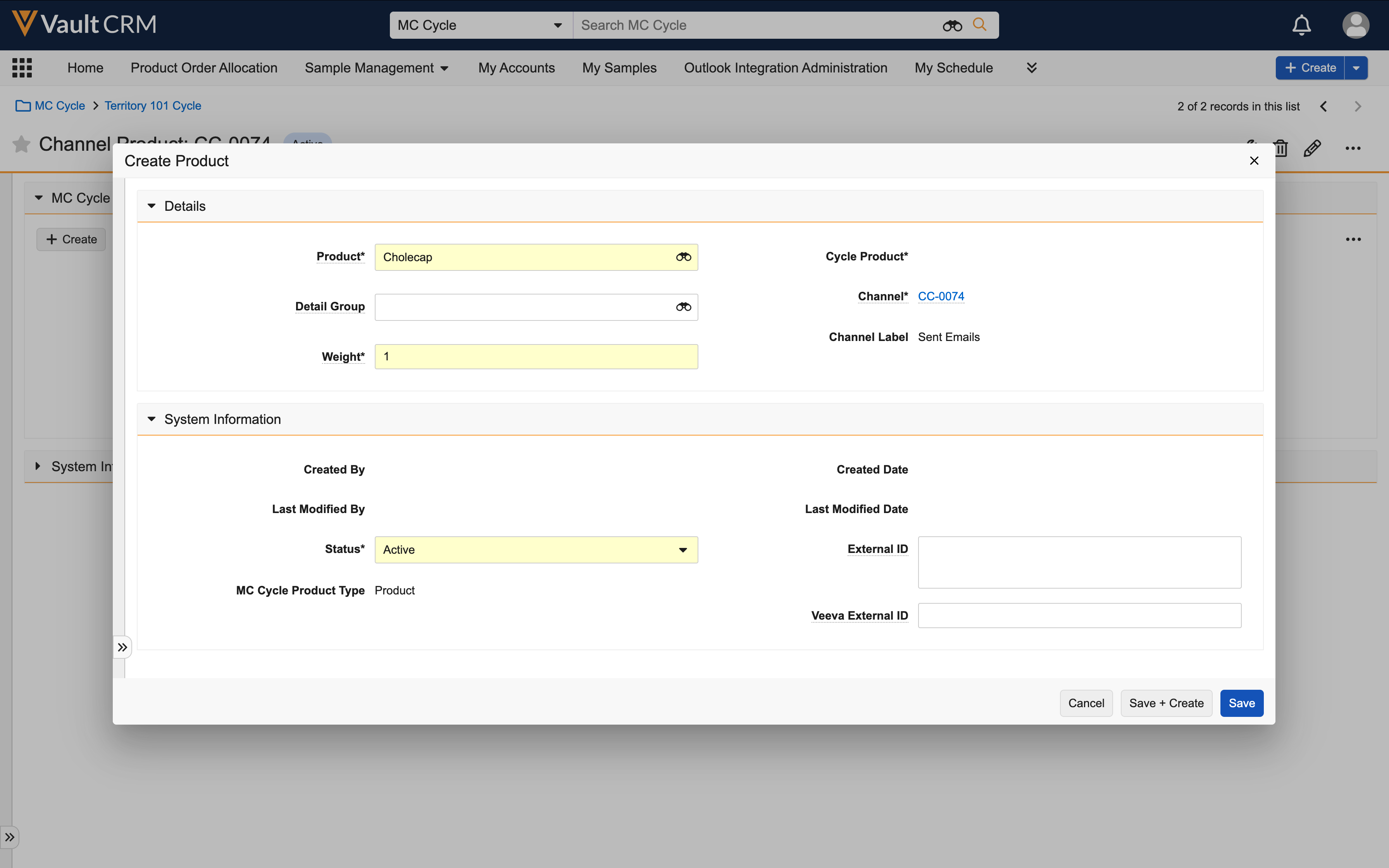Open the Sample Management menu
Image resolution: width=1389 pixels, height=868 pixels.
376,68
